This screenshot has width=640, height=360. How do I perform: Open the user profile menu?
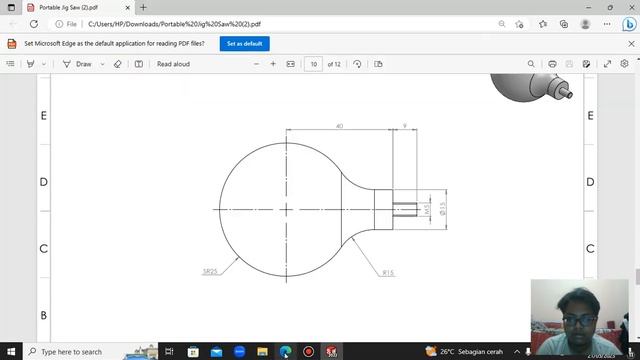[585, 24]
